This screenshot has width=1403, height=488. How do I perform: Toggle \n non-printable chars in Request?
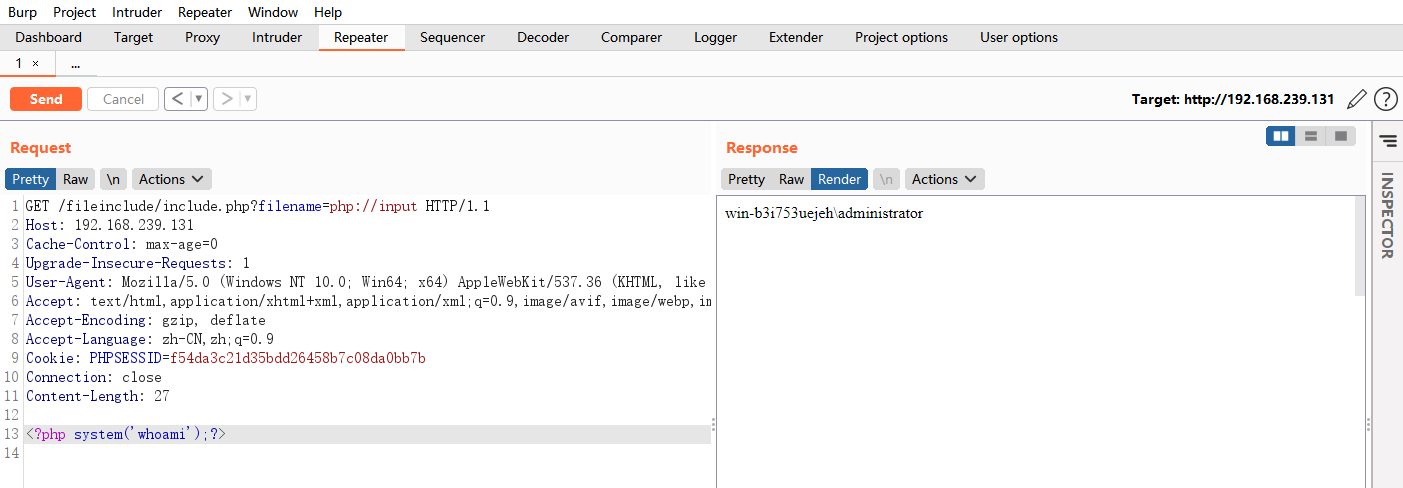(114, 179)
